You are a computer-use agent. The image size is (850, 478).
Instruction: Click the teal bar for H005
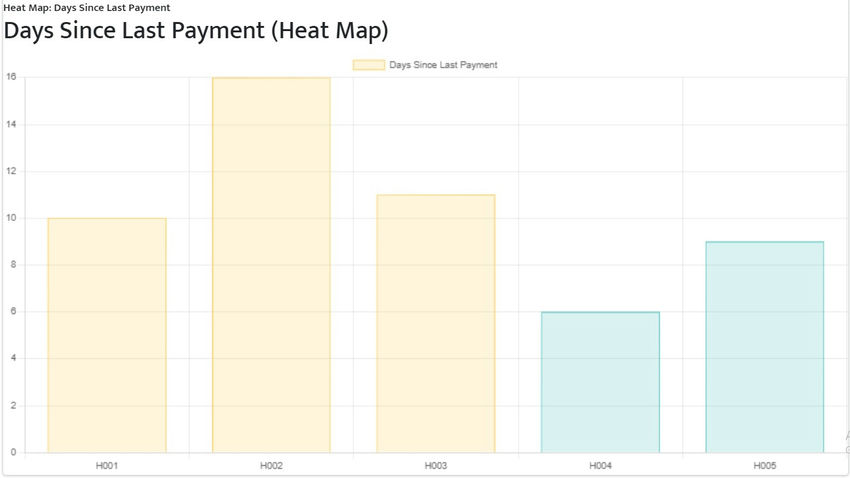point(764,347)
